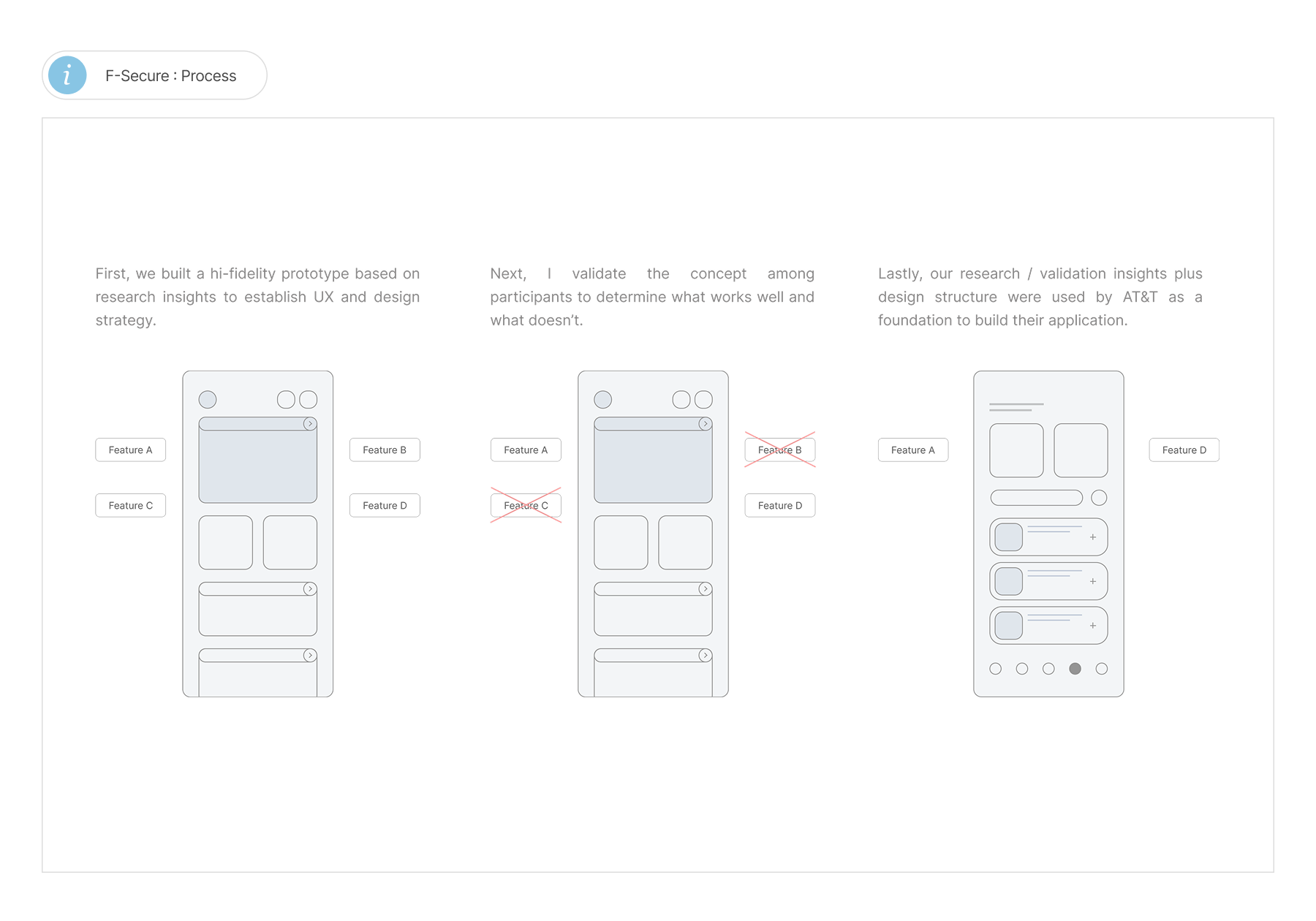Click the plus icon on the middle list card

pyautogui.click(x=1093, y=582)
